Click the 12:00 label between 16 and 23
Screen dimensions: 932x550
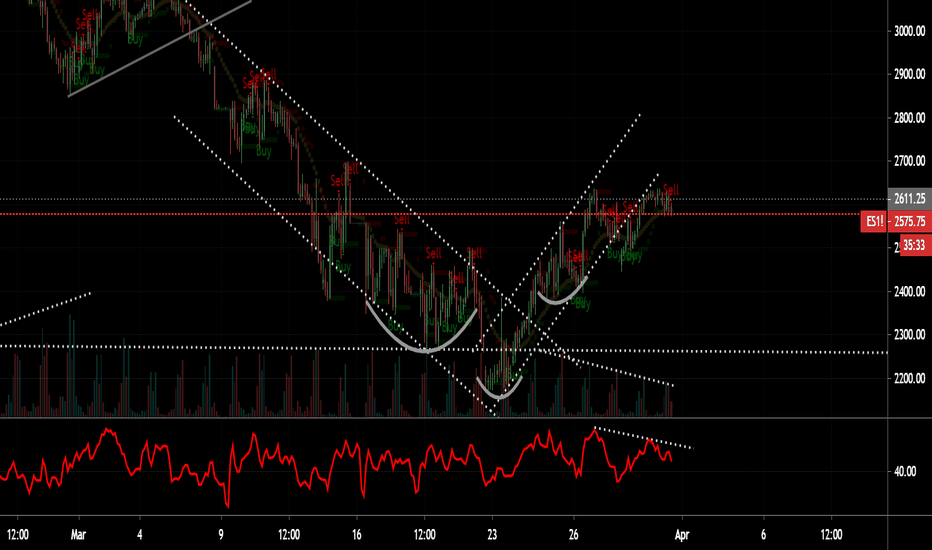[424, 535]
